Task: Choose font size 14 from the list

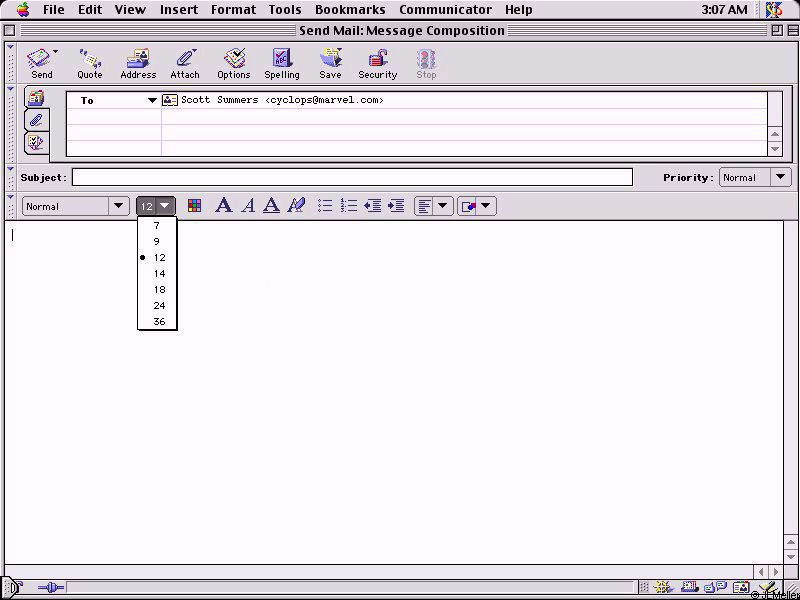Action: 157,273
